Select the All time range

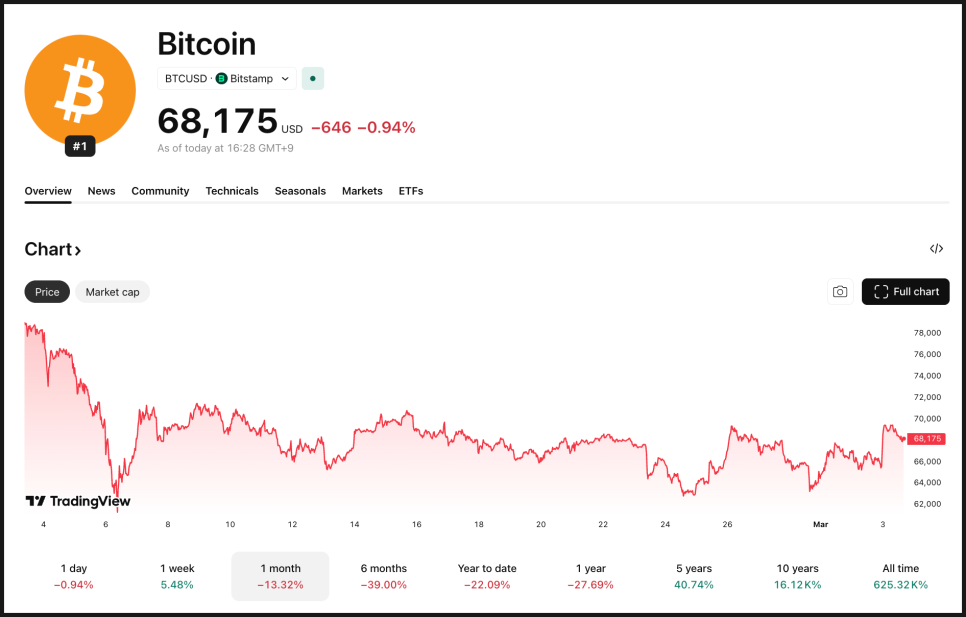click(900, 576)
